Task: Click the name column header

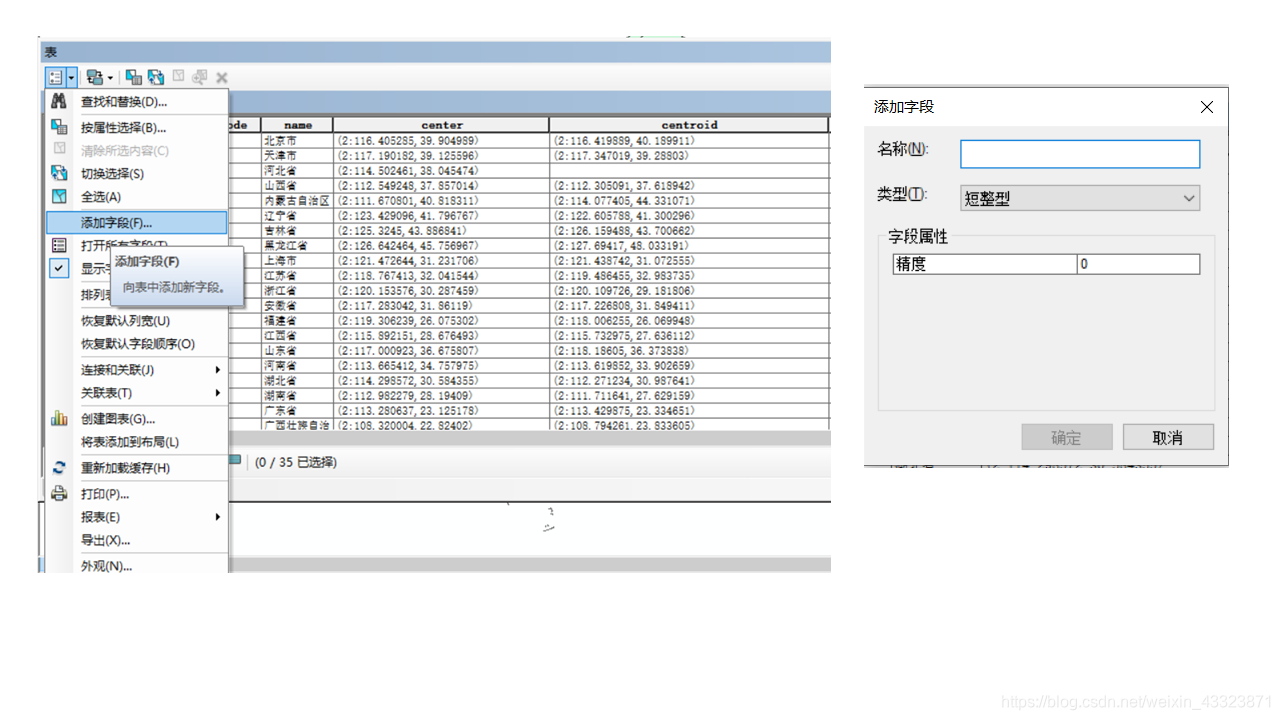Action: (x=298, y=125)
